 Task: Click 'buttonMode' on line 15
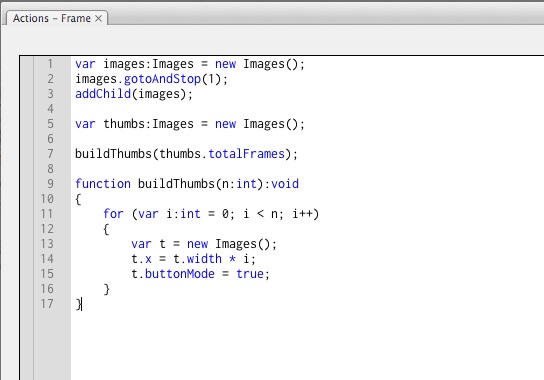point(180,274)
